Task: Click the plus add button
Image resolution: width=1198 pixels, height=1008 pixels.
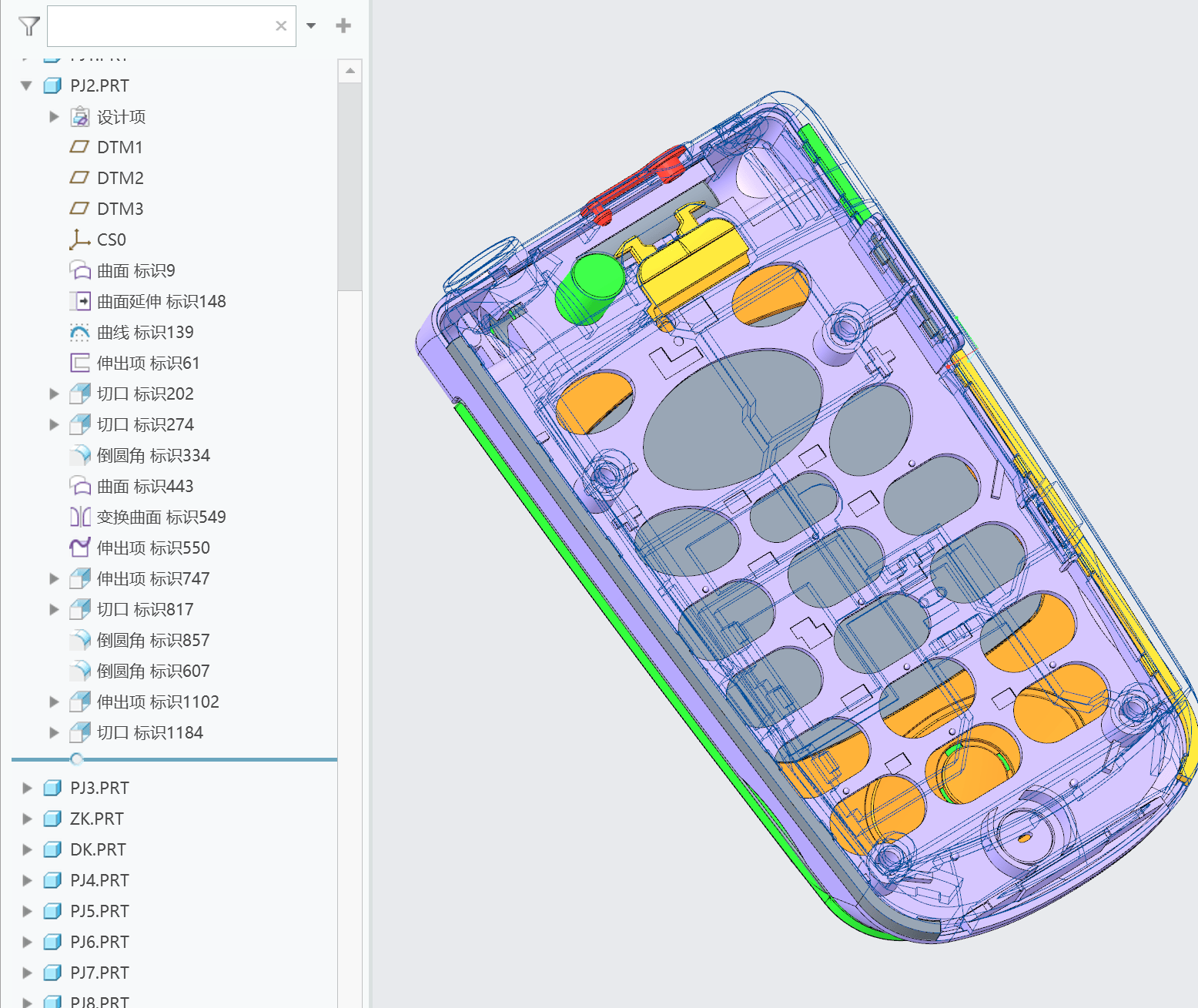Action: (x=343, y=25)
